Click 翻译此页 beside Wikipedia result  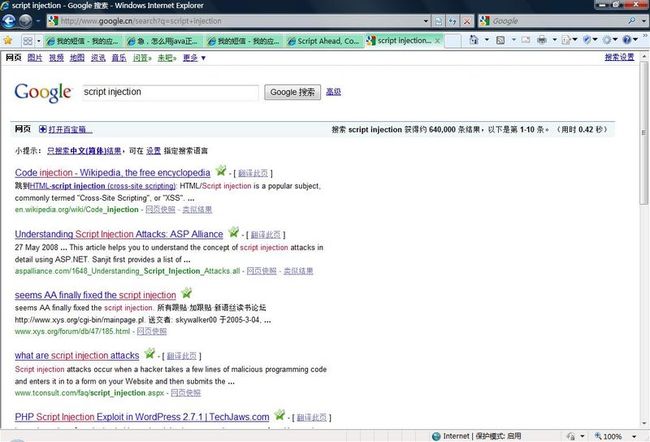[x=253, y=173]
